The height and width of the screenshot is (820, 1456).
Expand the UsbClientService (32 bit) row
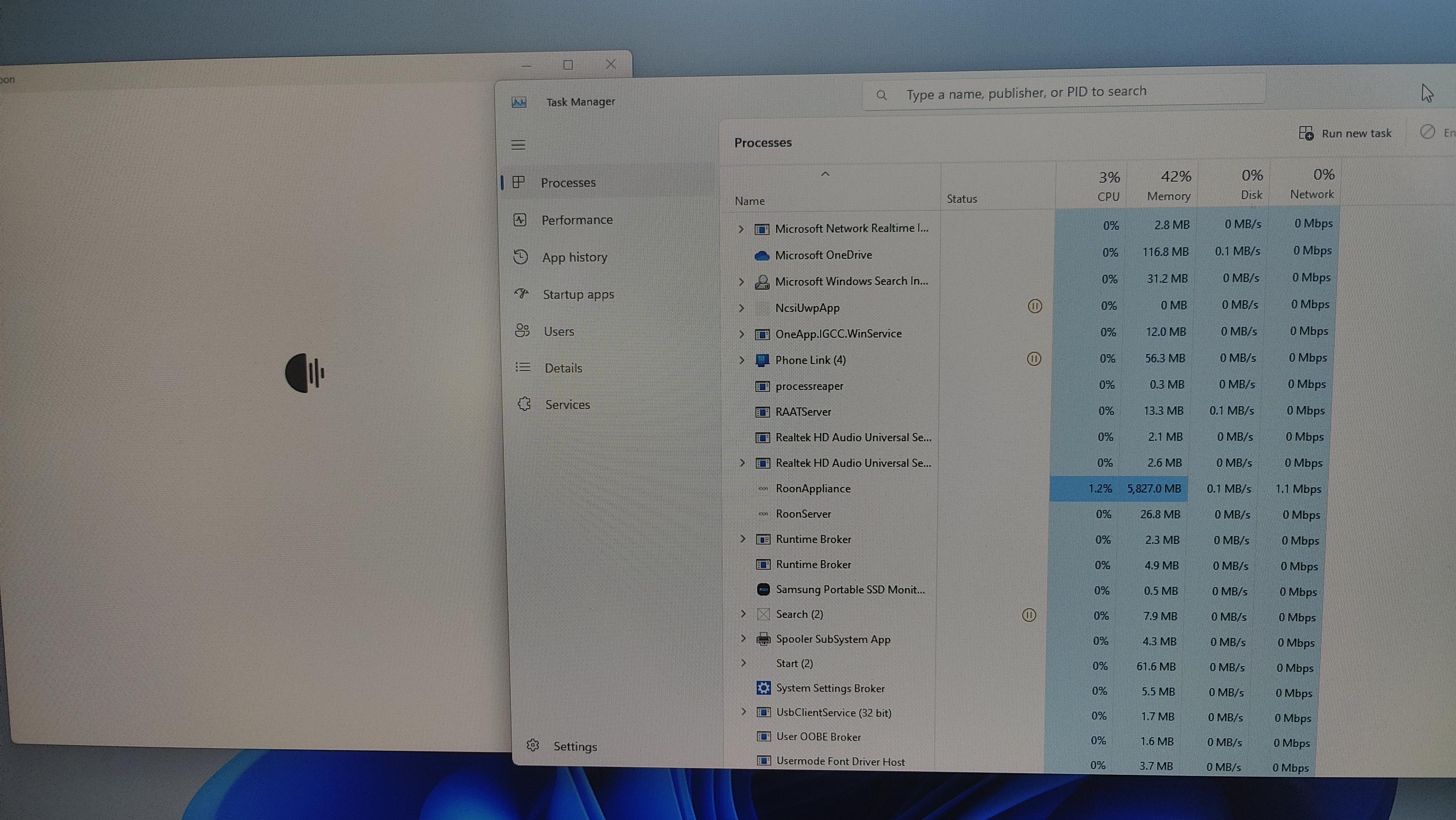click(x=744, y=712)
